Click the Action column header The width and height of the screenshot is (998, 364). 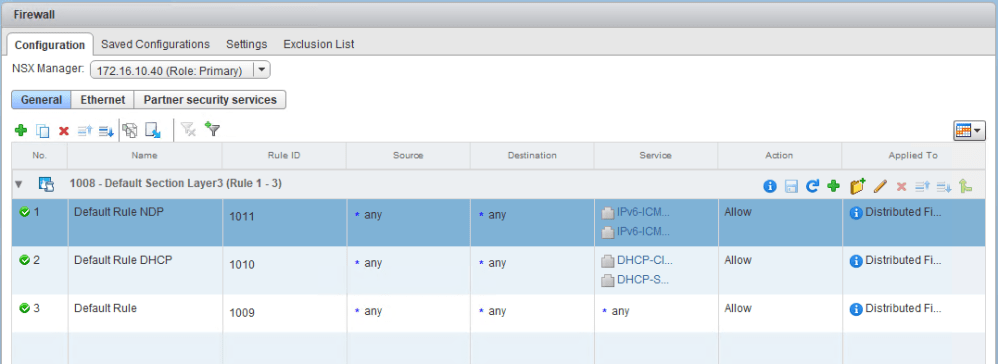coord(780,155)
